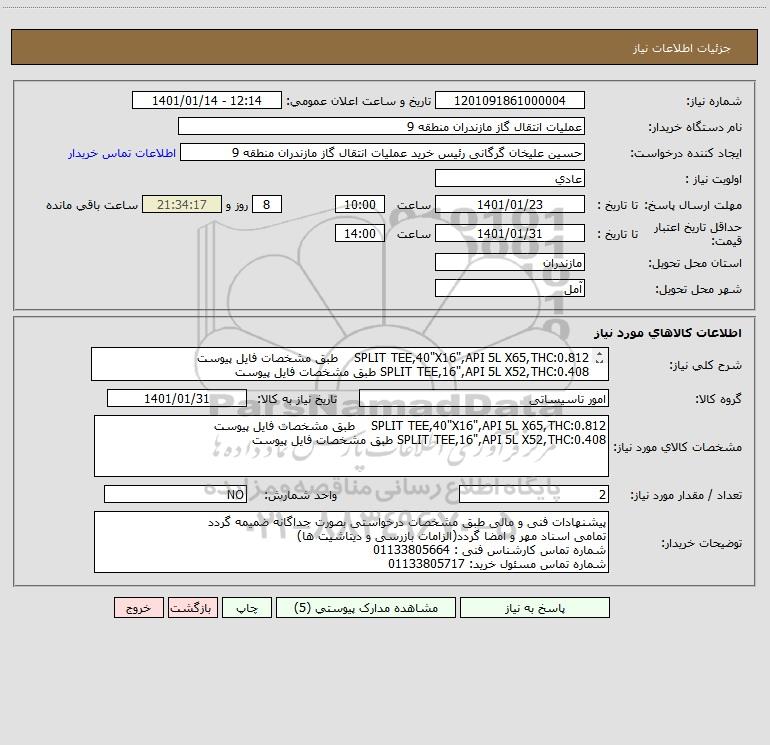Click delivery province field 'مازندران'

pyautogui.click(x=510, y=262)
